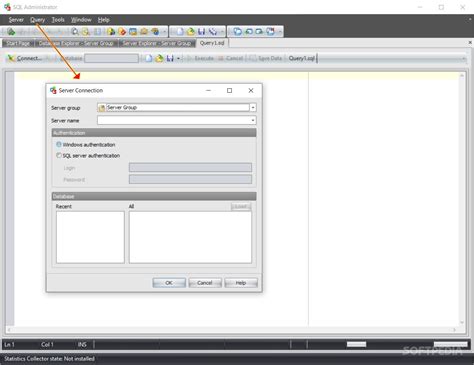The width and height of the screenshot is (474, 365).
Task: Close the document tab with the x button
Action: (470, 43)
